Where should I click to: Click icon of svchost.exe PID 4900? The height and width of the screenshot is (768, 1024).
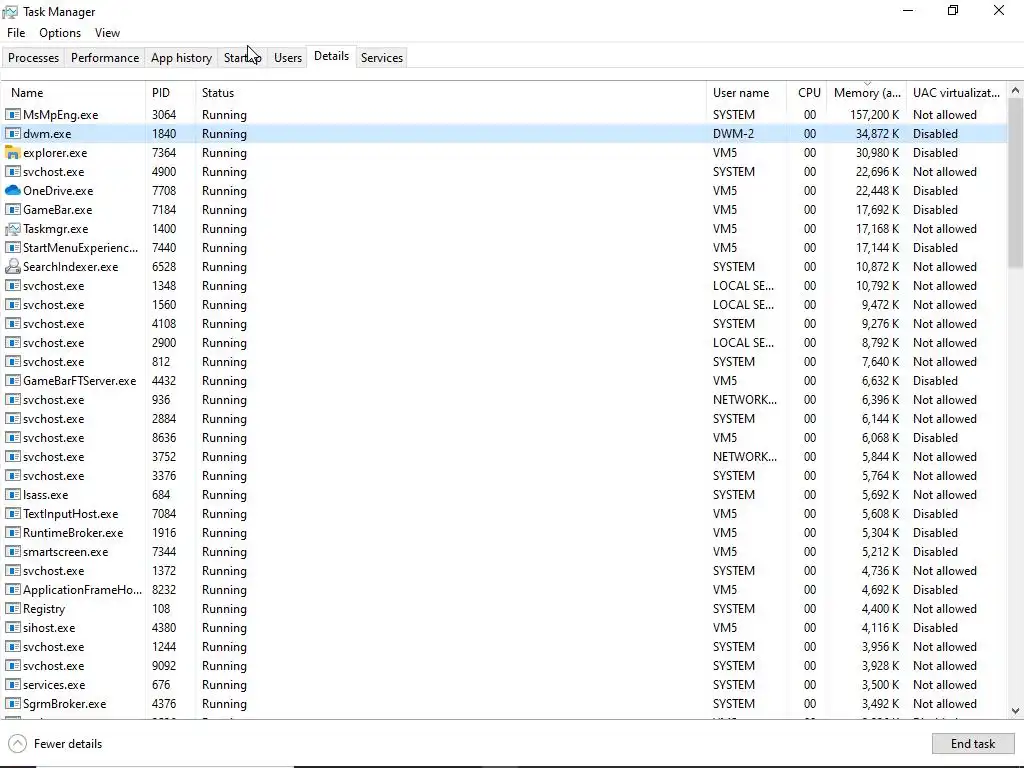(12, 172)
